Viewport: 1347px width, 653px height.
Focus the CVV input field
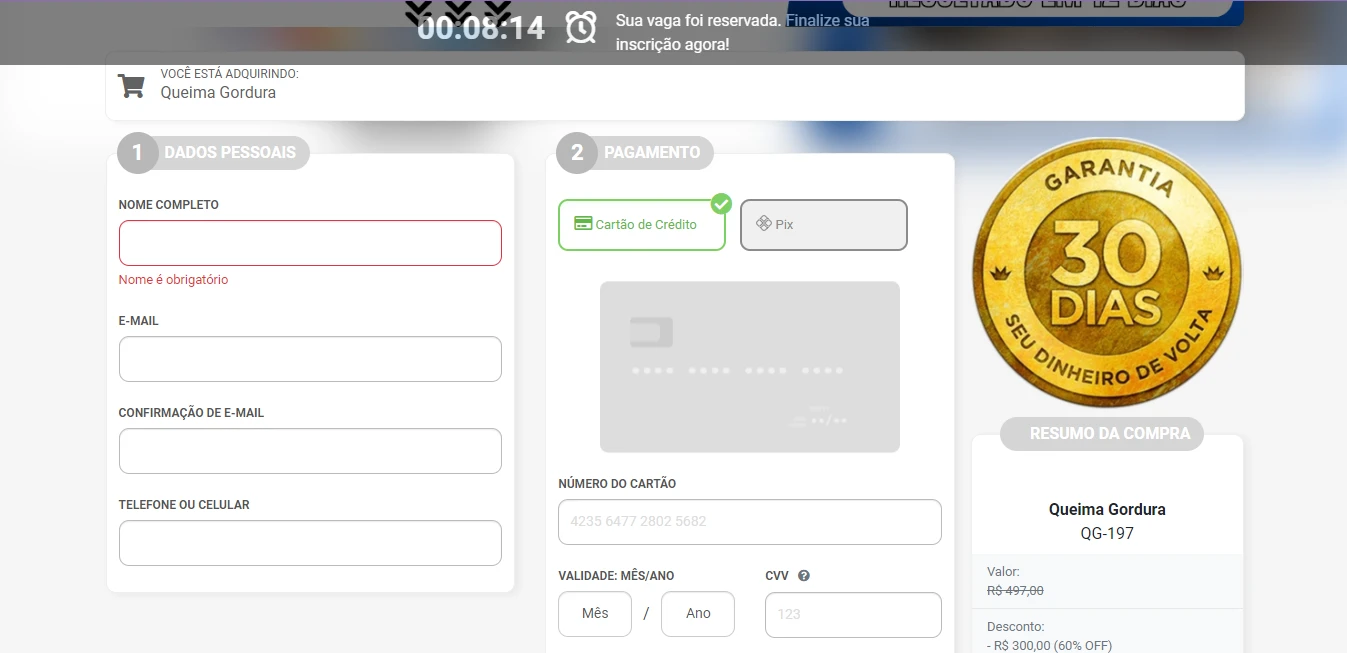[x=853, y=614]
